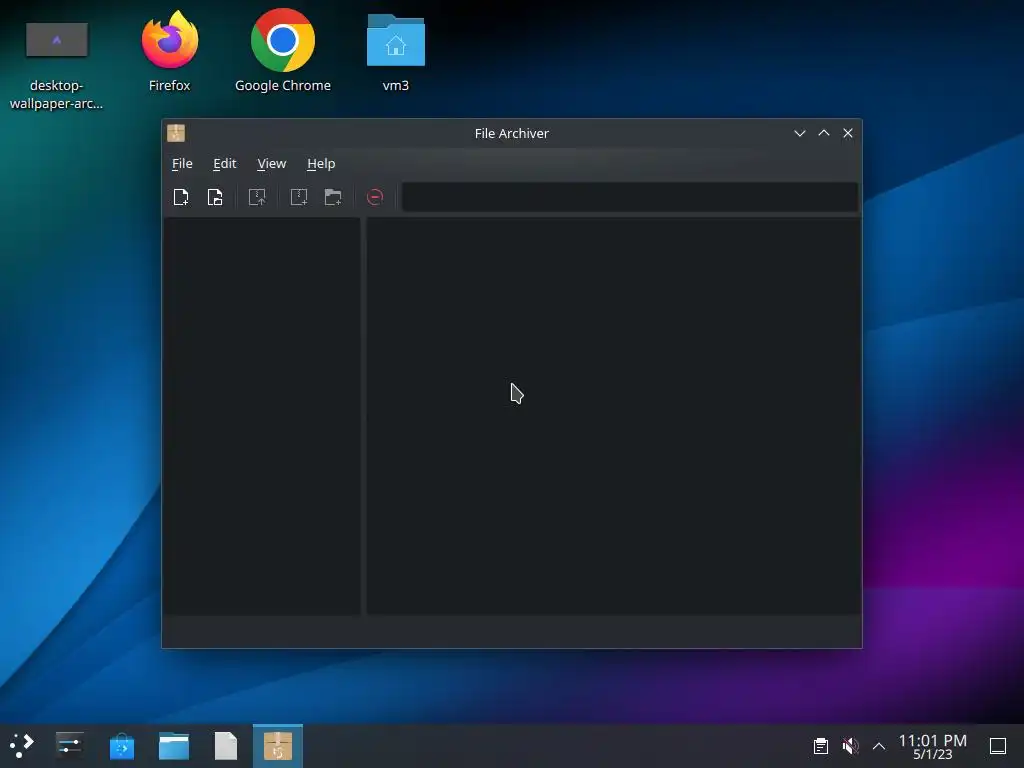The height and width of the screenshot is (768, 1024).
Task: Close the File Archiver window
Action: [848, 133]
